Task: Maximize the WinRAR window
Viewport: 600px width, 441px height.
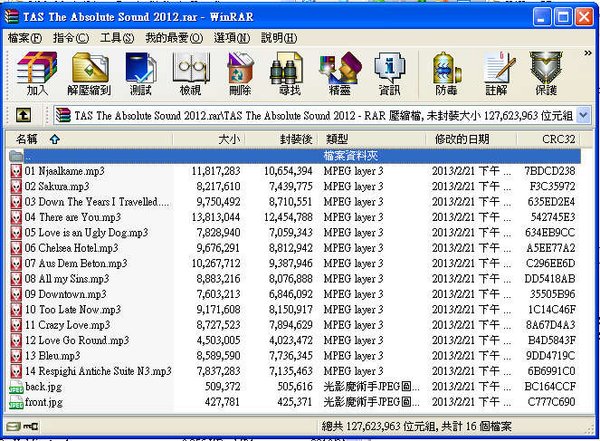Action: (x=563, y=17)
